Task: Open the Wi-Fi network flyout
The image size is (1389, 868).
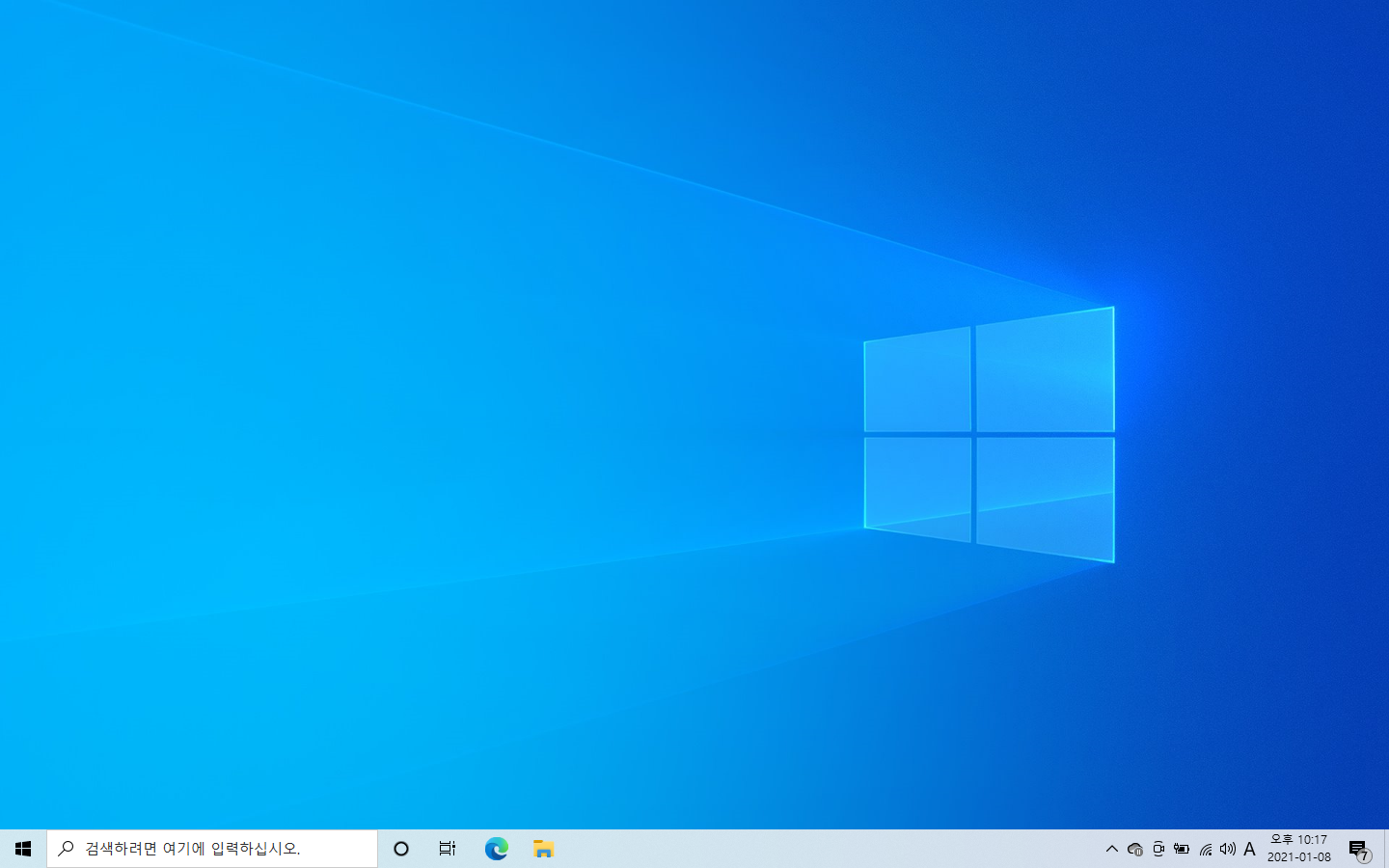Action: pyautogui.click(x=1205, y=849)
